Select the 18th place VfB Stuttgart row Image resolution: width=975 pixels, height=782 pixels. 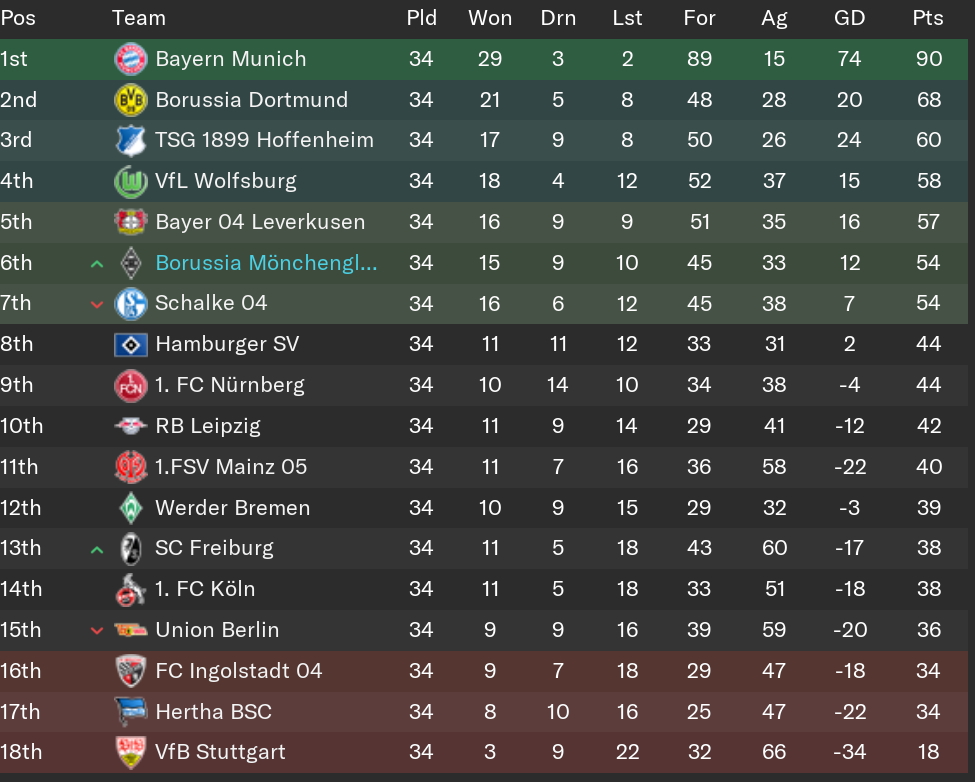(484, 752)
